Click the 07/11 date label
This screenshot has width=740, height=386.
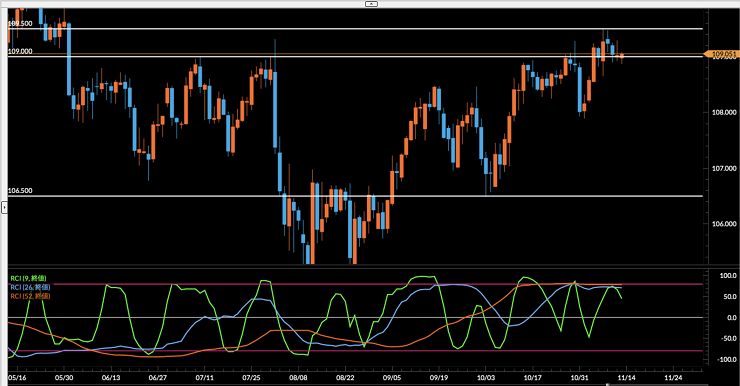pos(204,378)
